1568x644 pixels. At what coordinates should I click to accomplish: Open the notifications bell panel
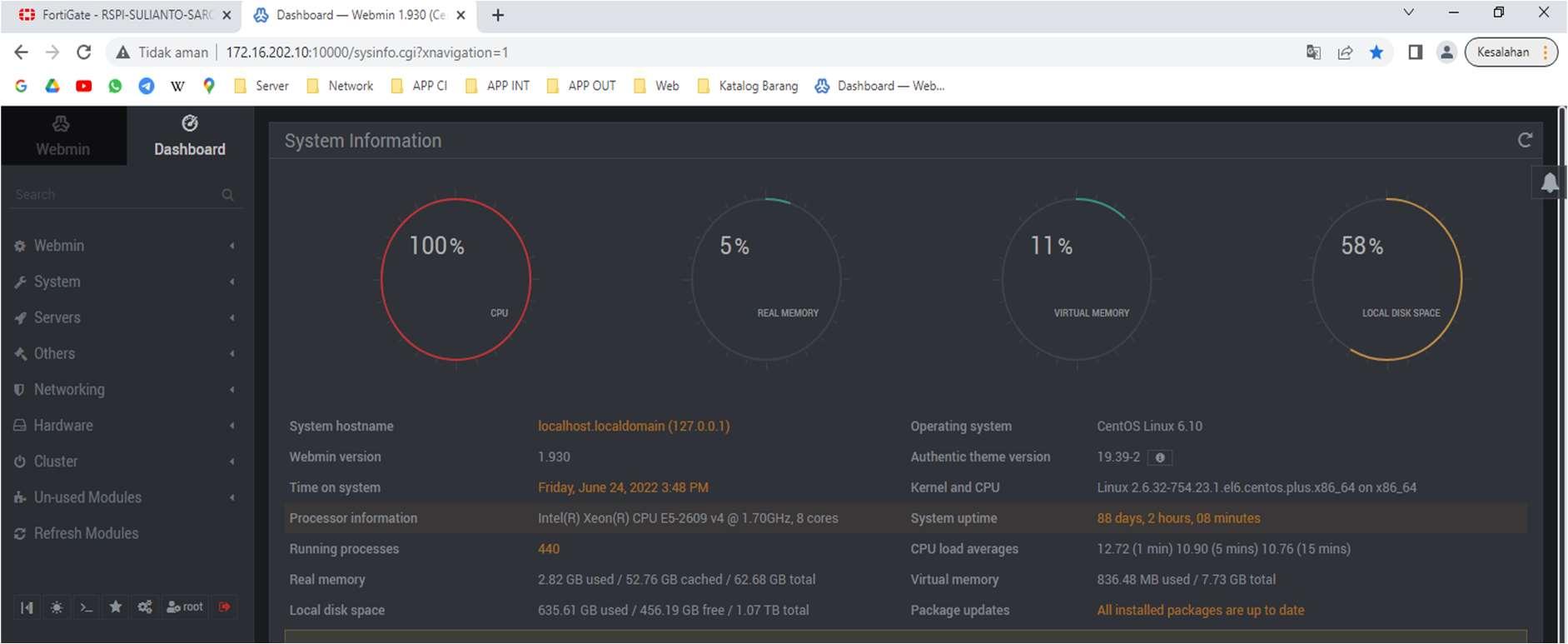pos(1549,182)
